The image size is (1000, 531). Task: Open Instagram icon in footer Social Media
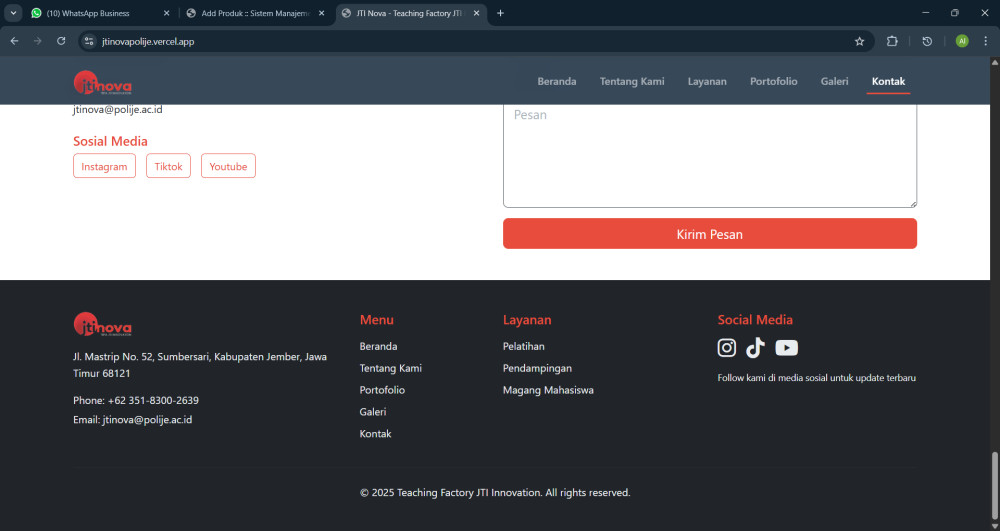pos(727,348)
